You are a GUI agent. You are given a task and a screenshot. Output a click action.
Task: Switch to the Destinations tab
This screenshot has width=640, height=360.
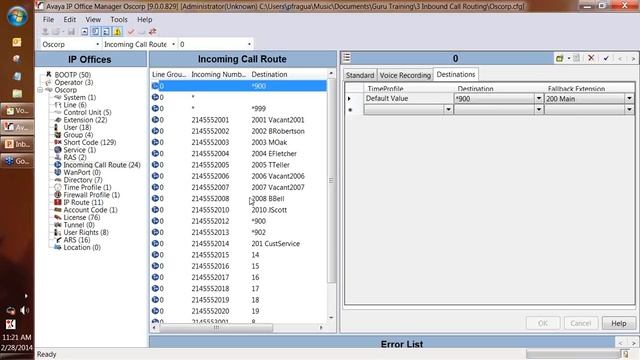[x=456, y=74]
